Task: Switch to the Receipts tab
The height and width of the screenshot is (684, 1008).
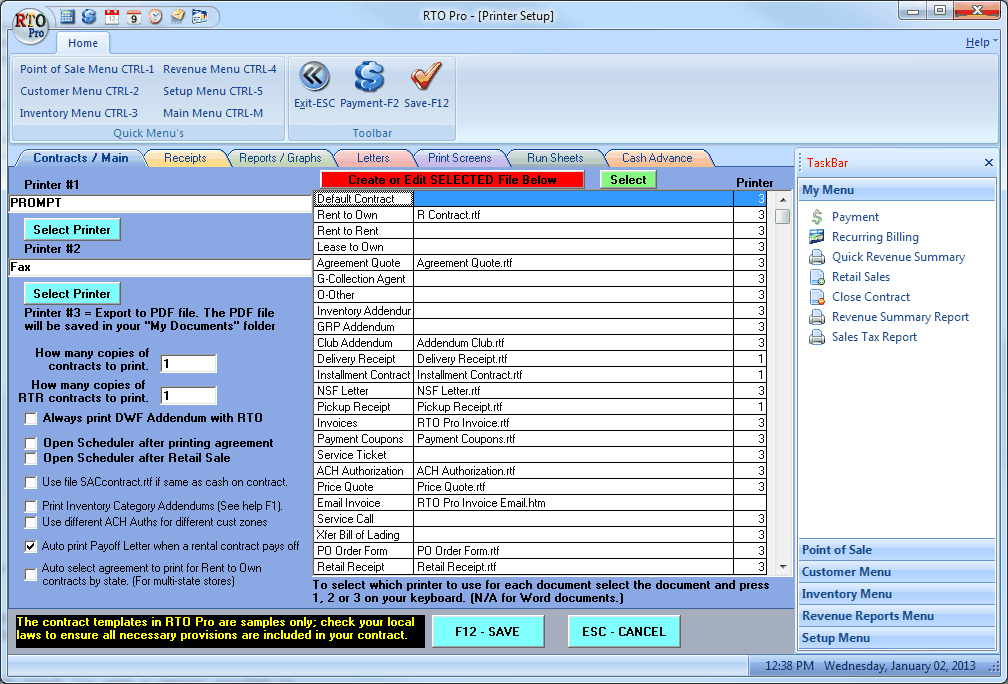Action: [x=185, y=158]
